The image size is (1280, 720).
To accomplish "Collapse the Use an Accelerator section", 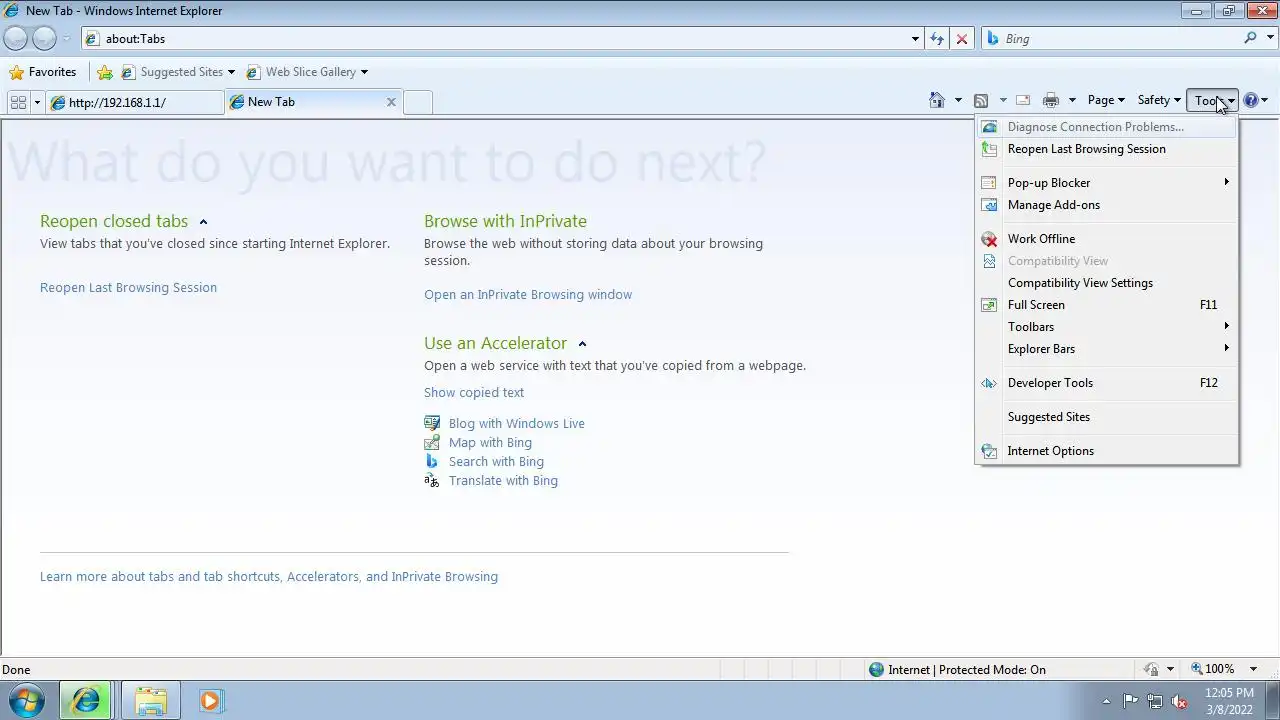I will click(582, 344).
